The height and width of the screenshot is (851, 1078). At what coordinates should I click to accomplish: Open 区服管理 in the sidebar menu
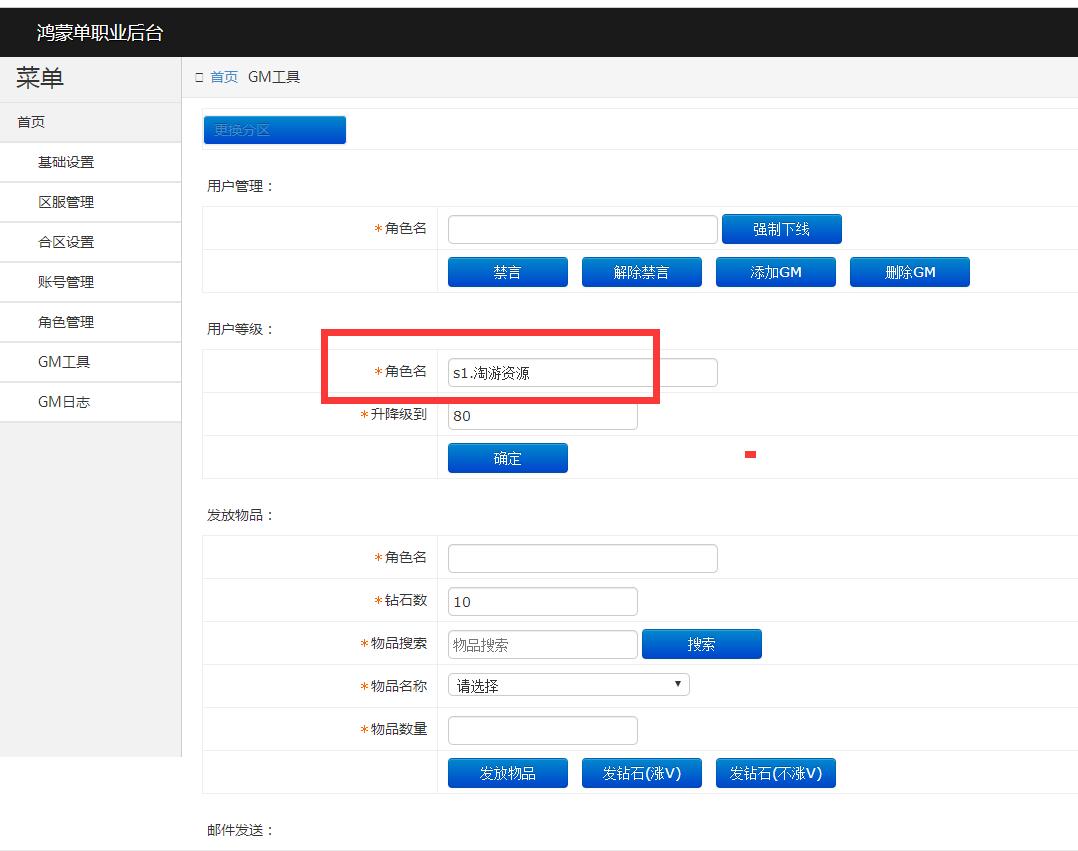click(x=66, y=202)
